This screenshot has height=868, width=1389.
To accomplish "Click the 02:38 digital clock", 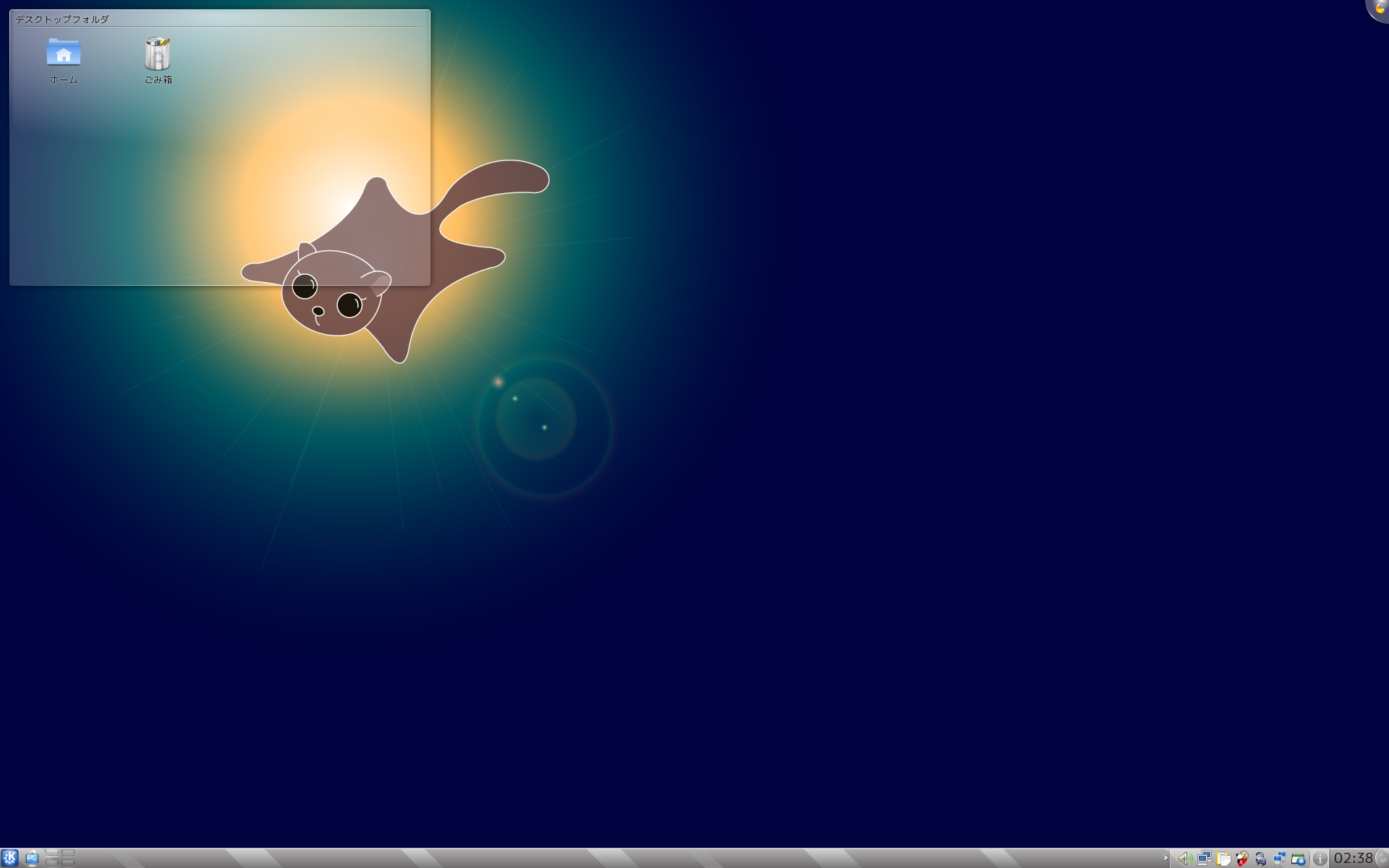I will click(1353, 859).
